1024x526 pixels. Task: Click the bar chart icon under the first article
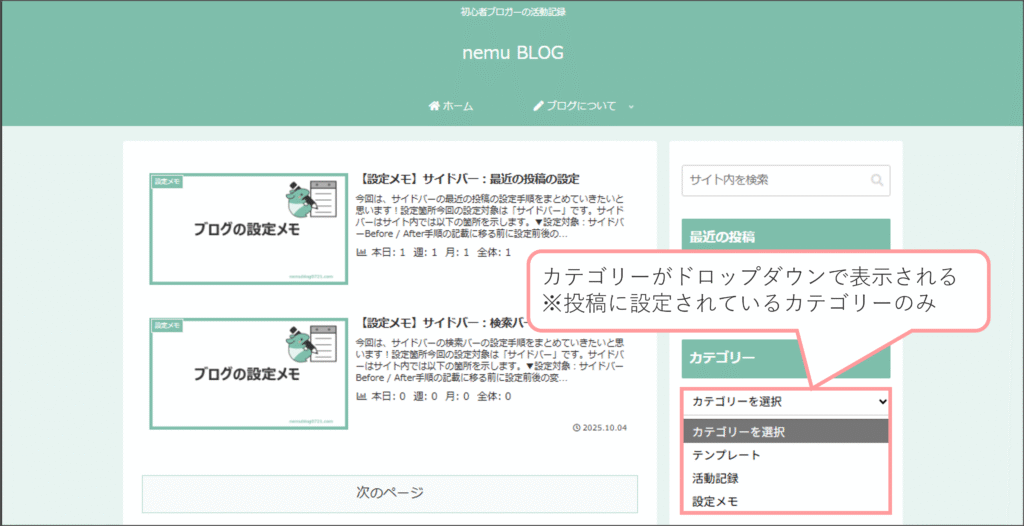(x=361, y=253)
